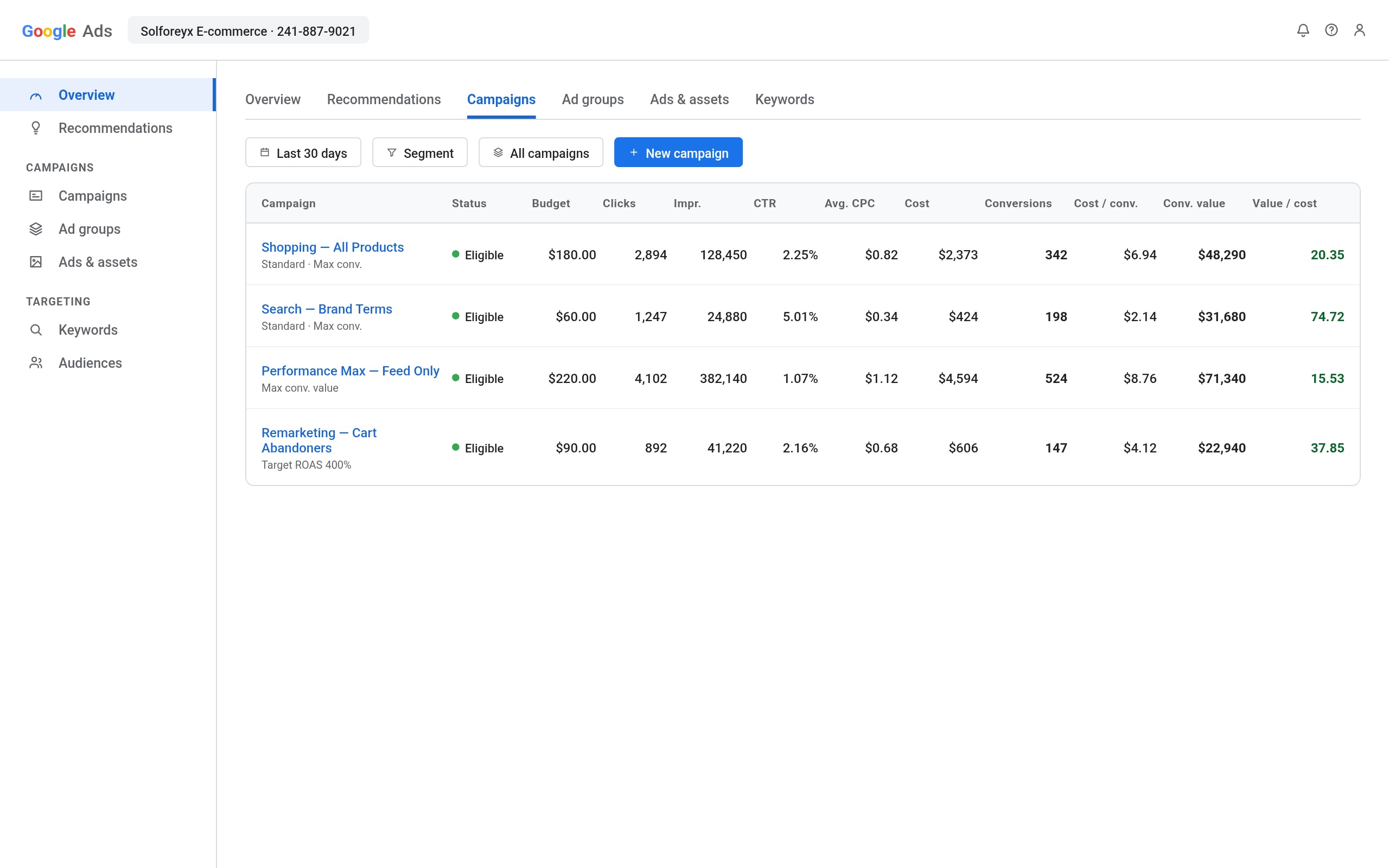Screen dimensions: 1389x868
Task: Open the Segment filter button
Action: [x=419, y=152]
